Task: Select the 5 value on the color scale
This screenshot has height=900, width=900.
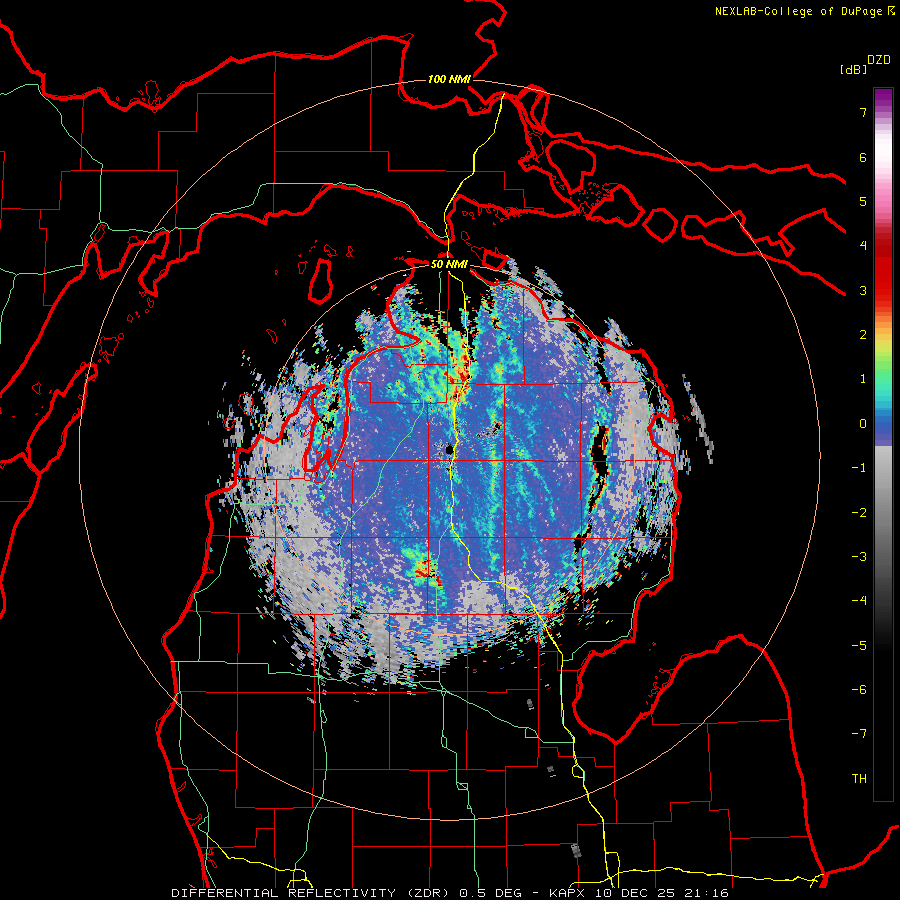Action: point(863,201)
